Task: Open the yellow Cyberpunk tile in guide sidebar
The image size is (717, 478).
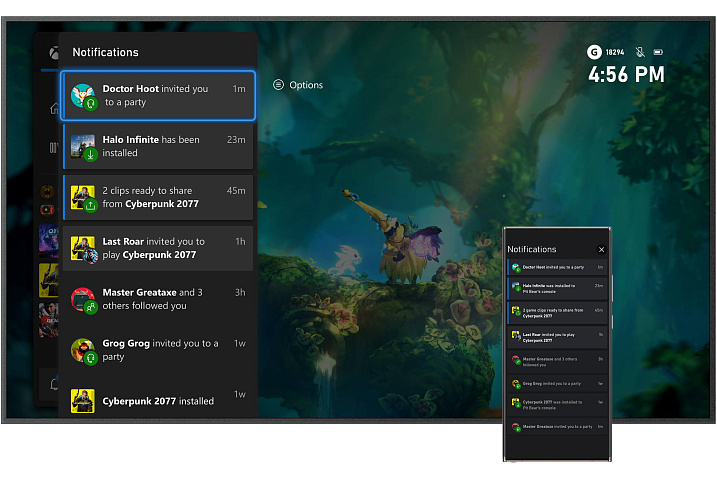Action: pos(48,280)
